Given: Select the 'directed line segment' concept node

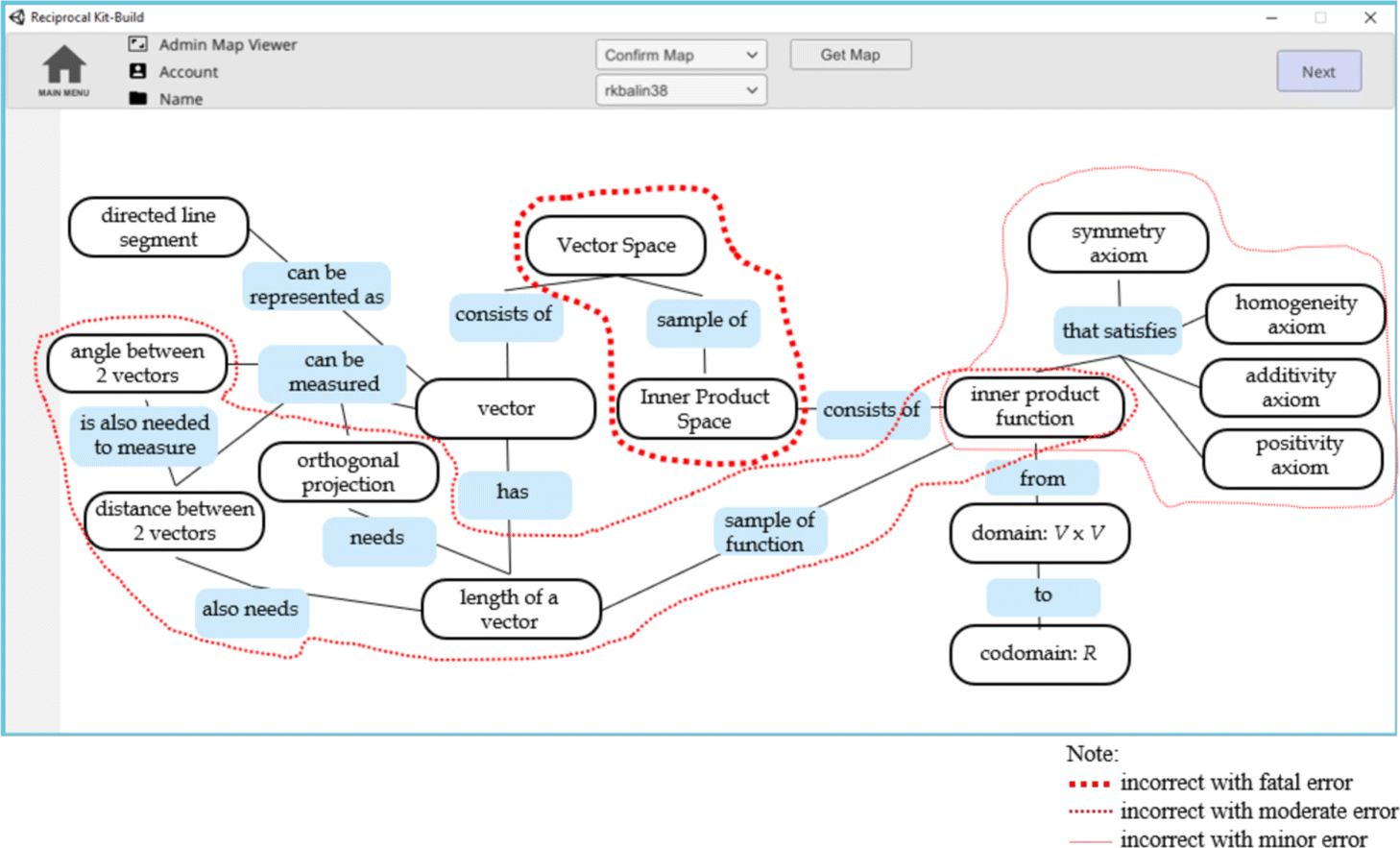Looking at the screenshot, I should 158,228.
